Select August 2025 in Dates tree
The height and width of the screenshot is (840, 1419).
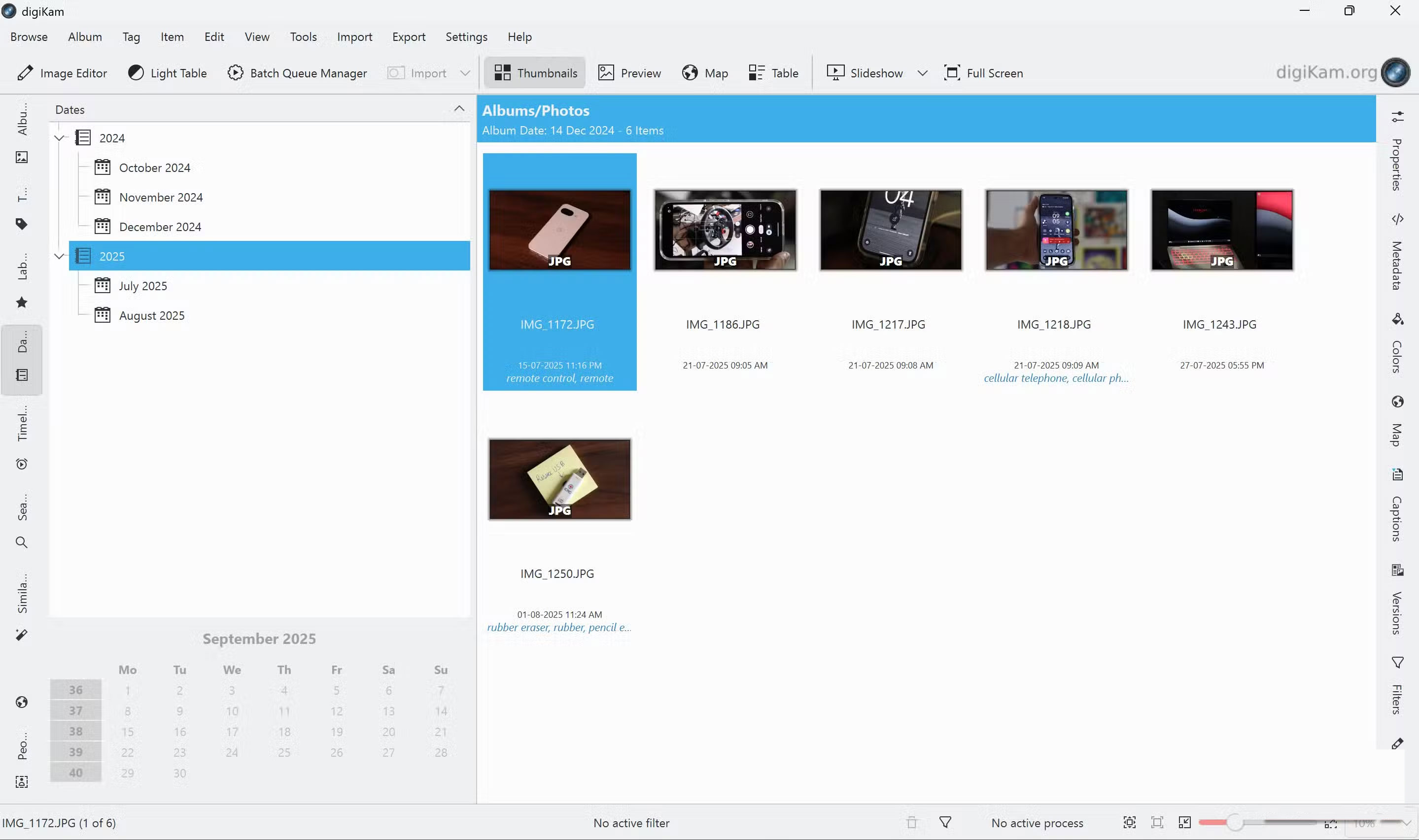[x=151, y=316]
